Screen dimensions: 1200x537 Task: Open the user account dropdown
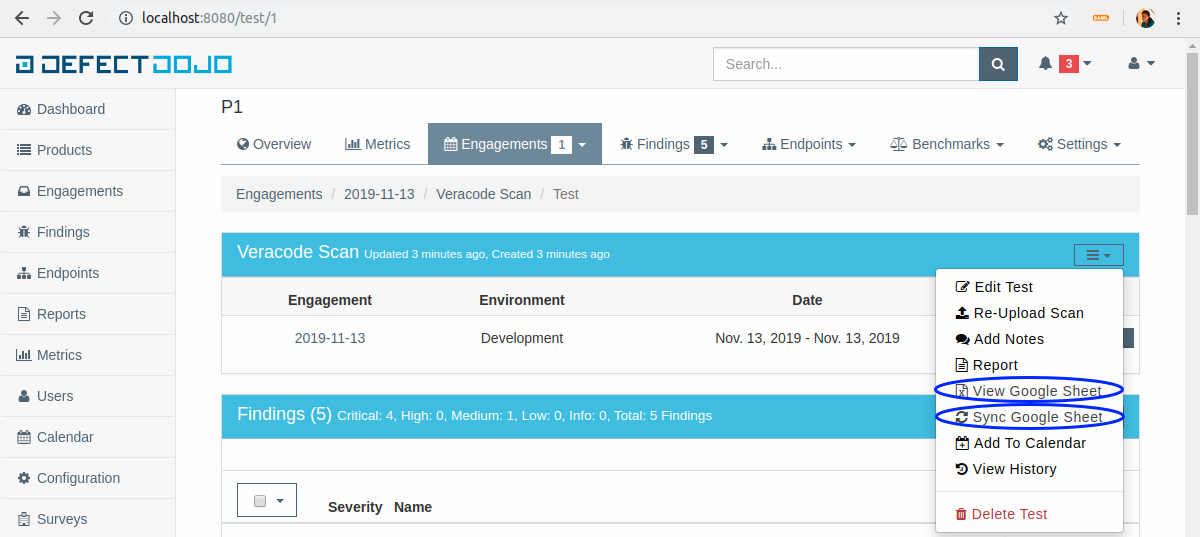click(1140, 64)
